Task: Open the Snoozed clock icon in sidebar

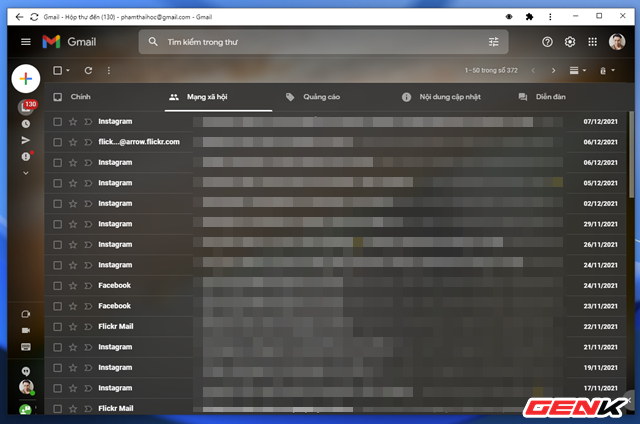Action: click(x=26, y=124)
